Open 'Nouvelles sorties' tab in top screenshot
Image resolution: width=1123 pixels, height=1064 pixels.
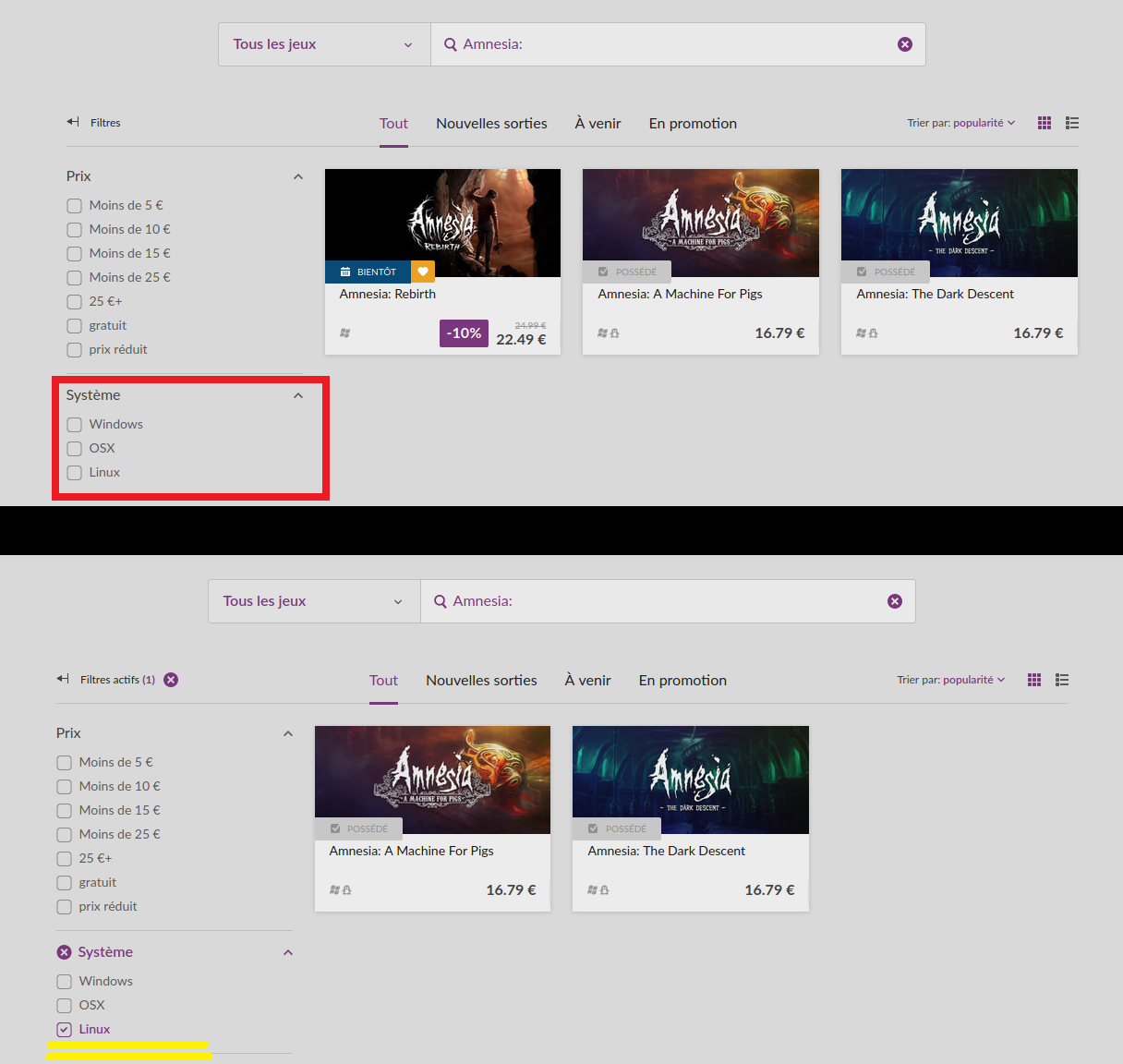coord(491,124)
